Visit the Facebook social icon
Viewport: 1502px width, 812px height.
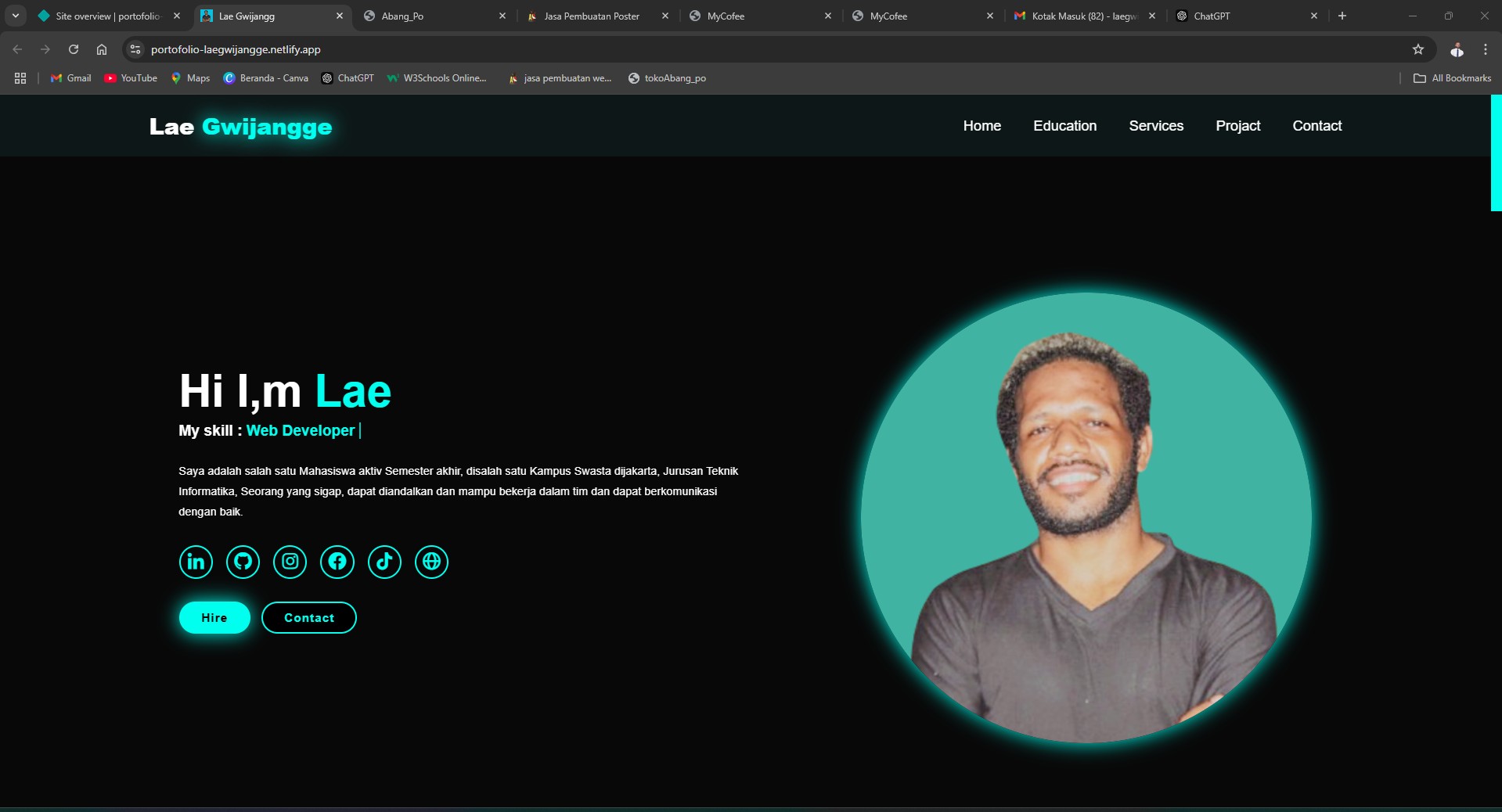point(337,562)
